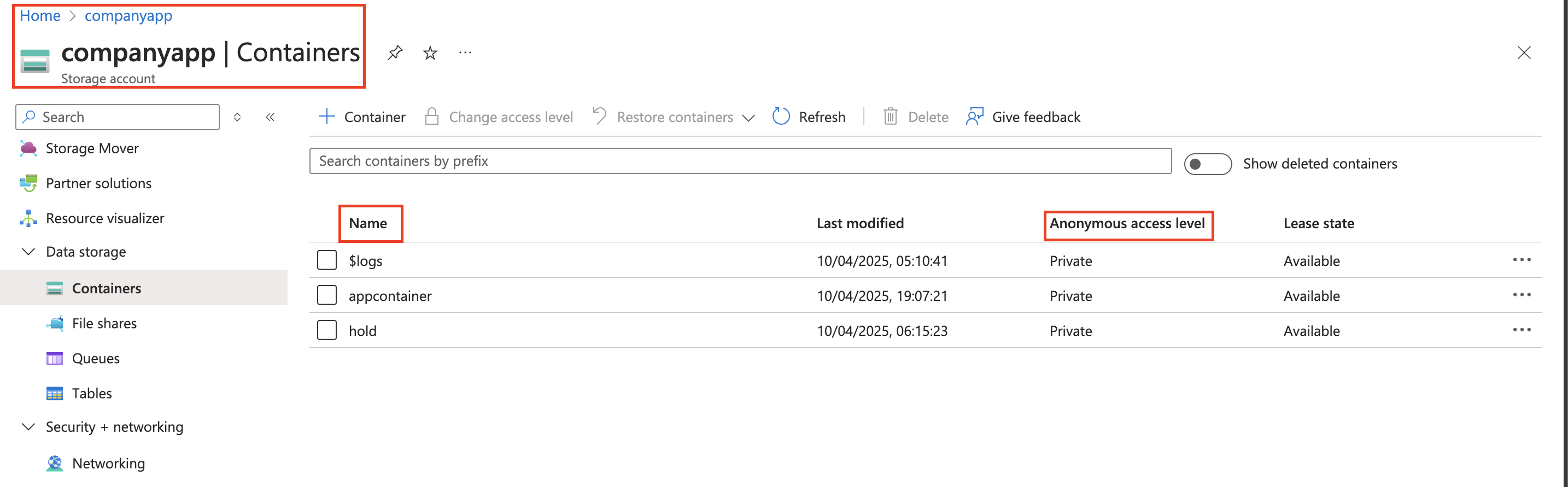Screen dimensions: 1568x487
Task: Click date 10/04/2025, 19:07:21
Action: click(x=882, y=295)
